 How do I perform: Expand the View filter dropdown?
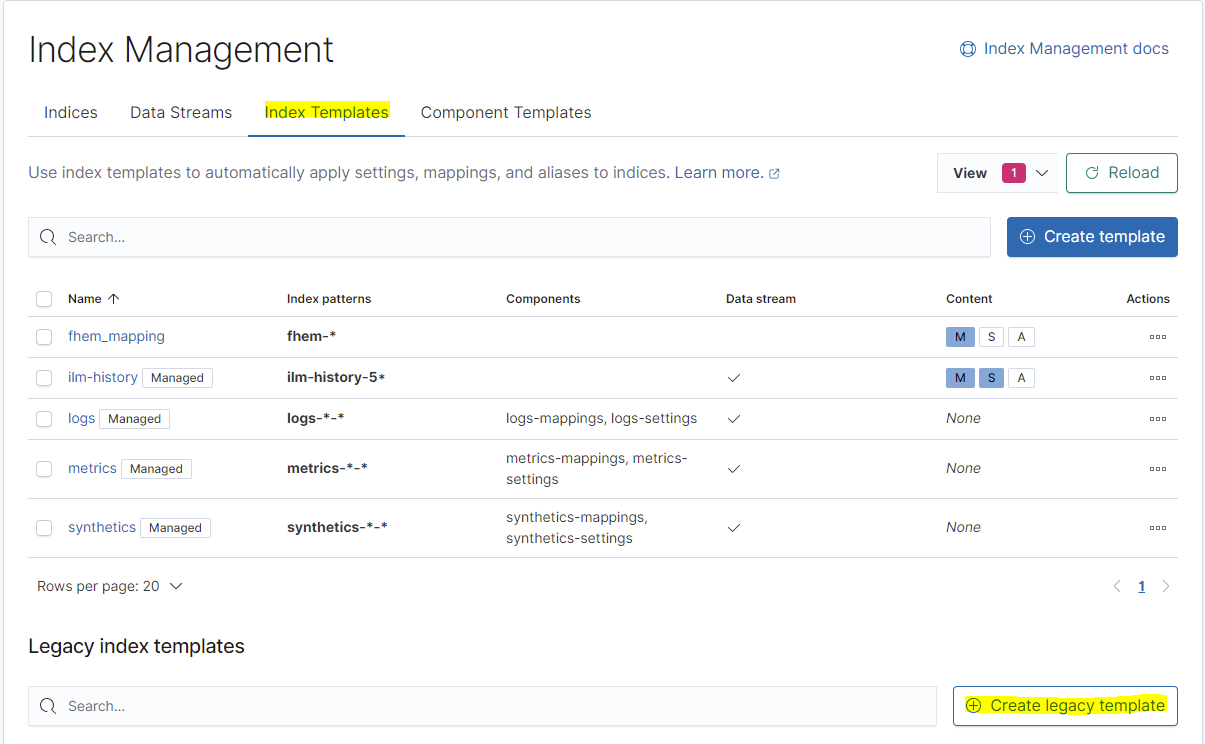(x=996, y=173)
